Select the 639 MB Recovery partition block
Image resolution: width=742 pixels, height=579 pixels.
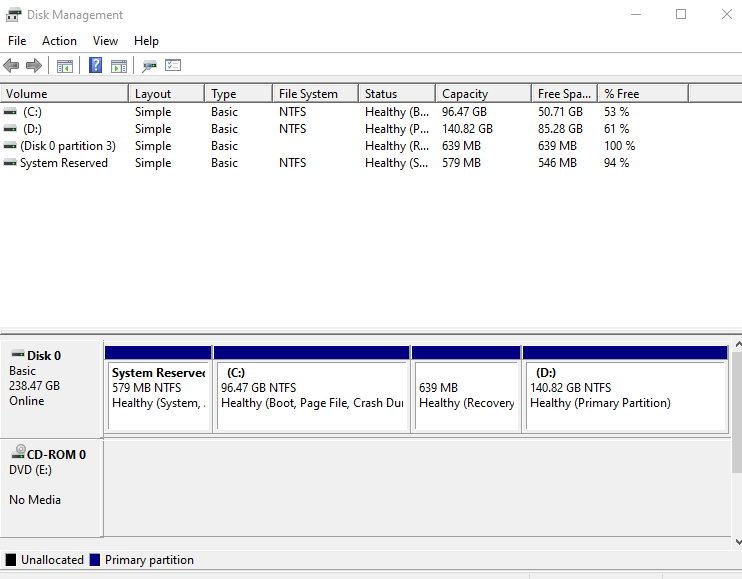point(466,389)
